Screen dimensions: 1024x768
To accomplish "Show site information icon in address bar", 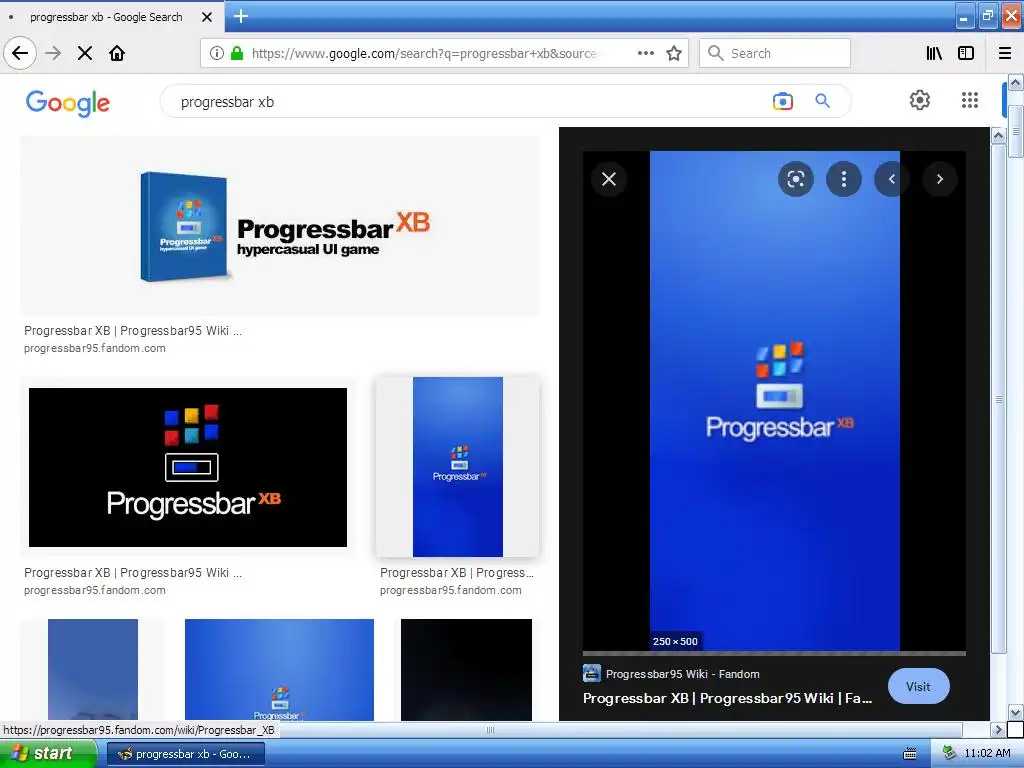I will [216, 53].
